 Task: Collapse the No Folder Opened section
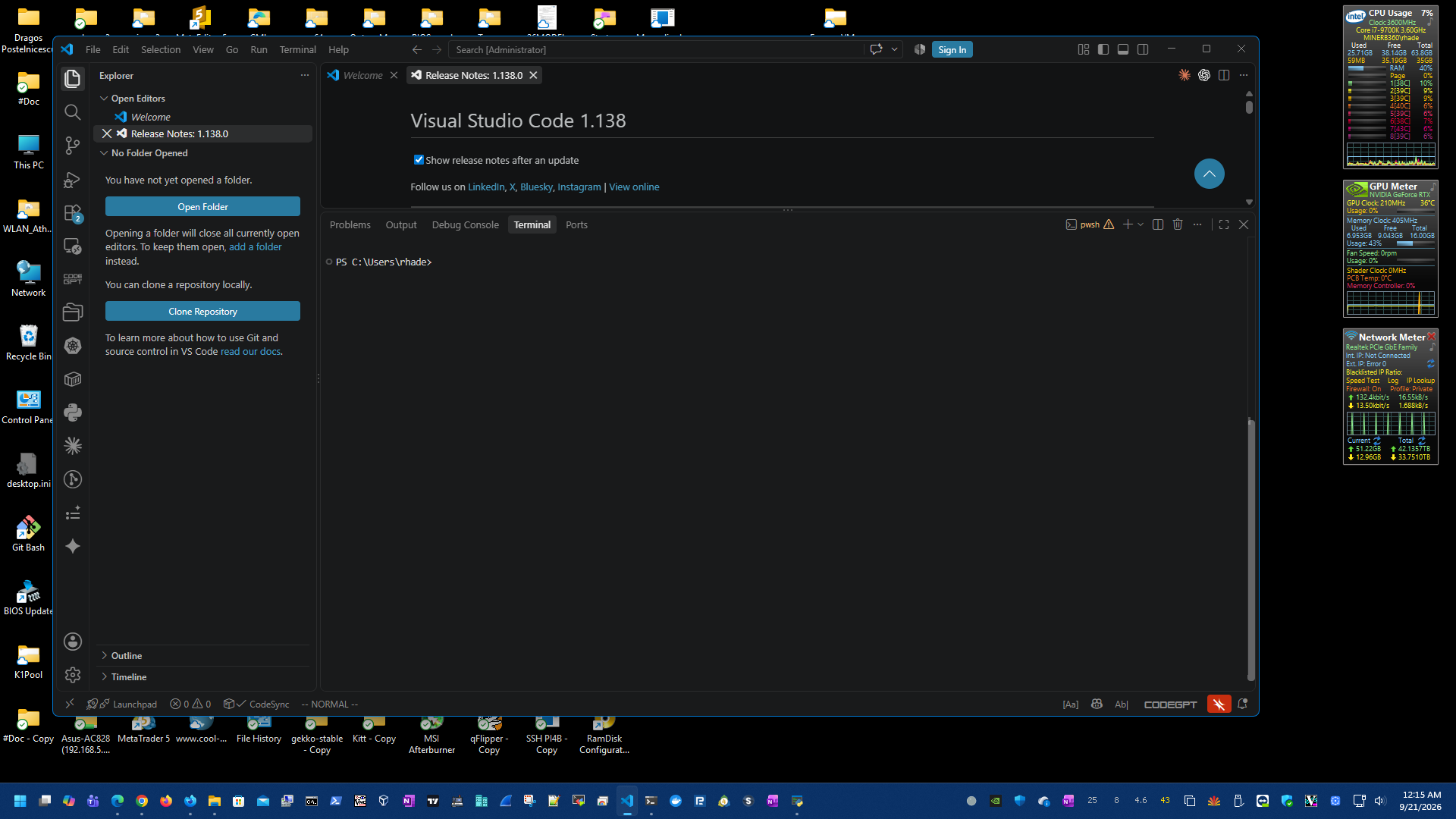(x=104, y=153)
